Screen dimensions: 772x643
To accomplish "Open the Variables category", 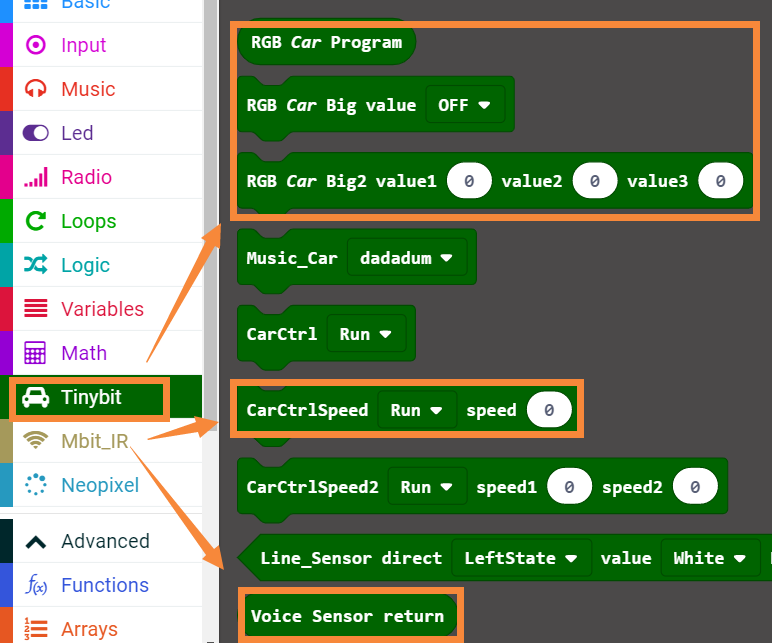I will point(102,309).
